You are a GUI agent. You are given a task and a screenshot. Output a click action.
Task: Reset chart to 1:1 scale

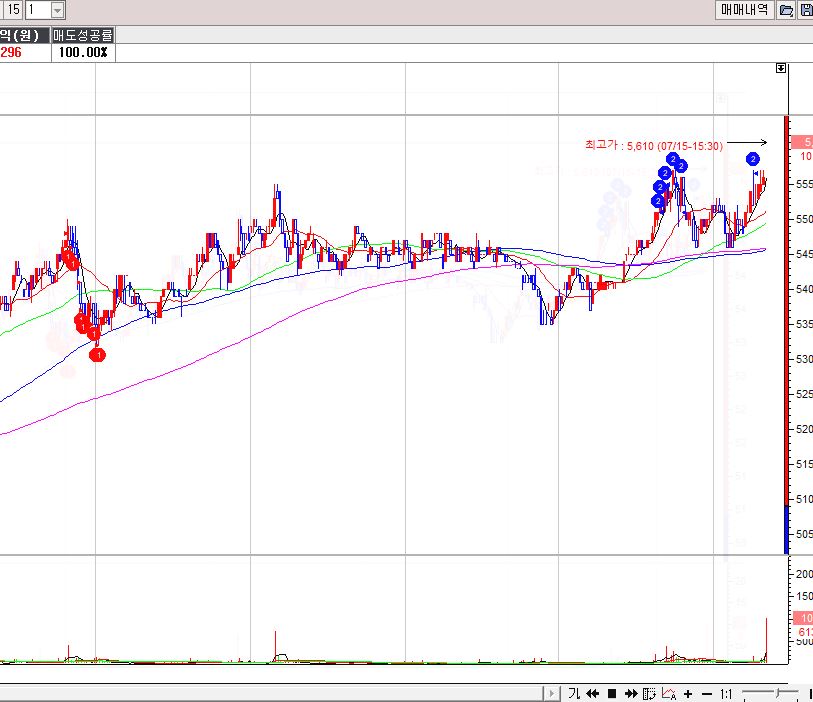(x=726, y=694)
